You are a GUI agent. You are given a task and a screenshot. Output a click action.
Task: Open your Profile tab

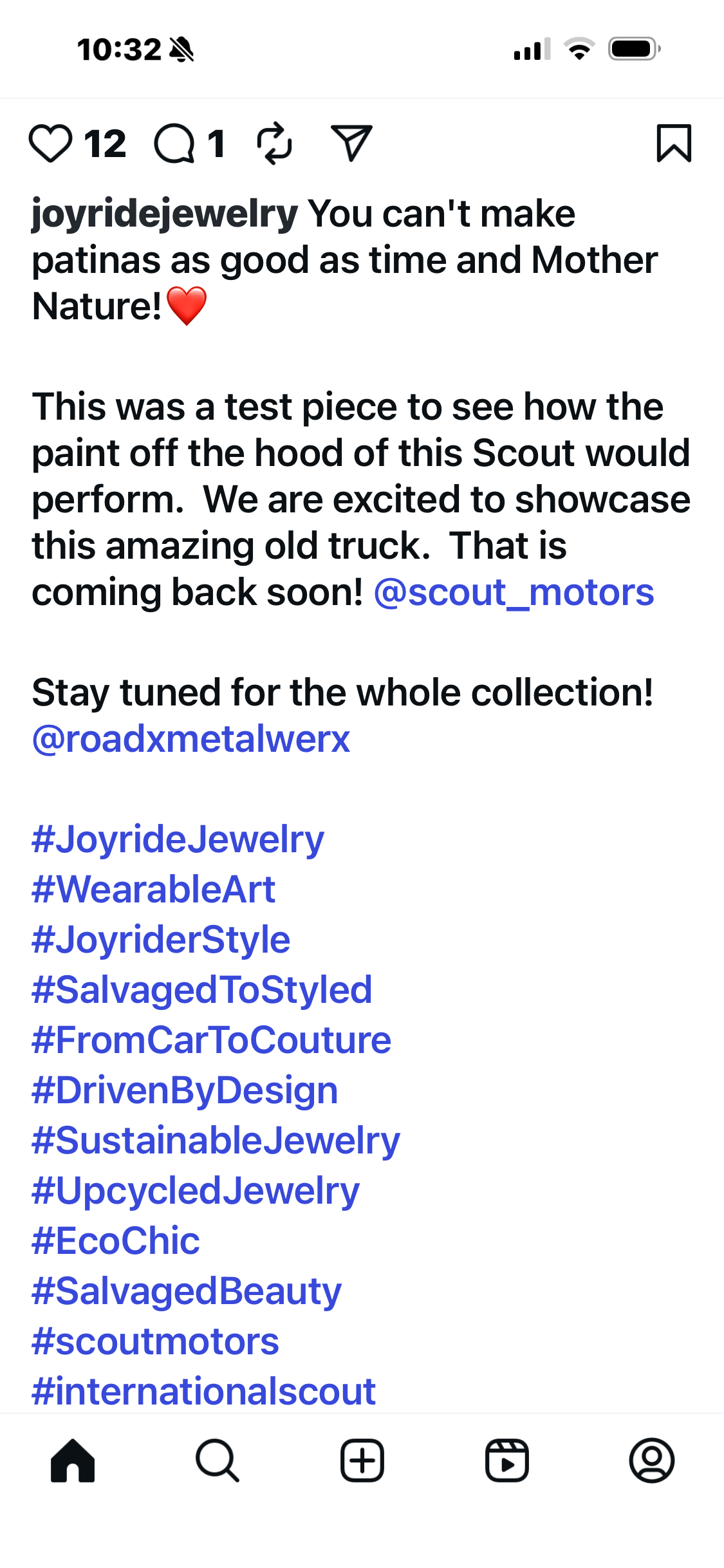click(651, 1461)
